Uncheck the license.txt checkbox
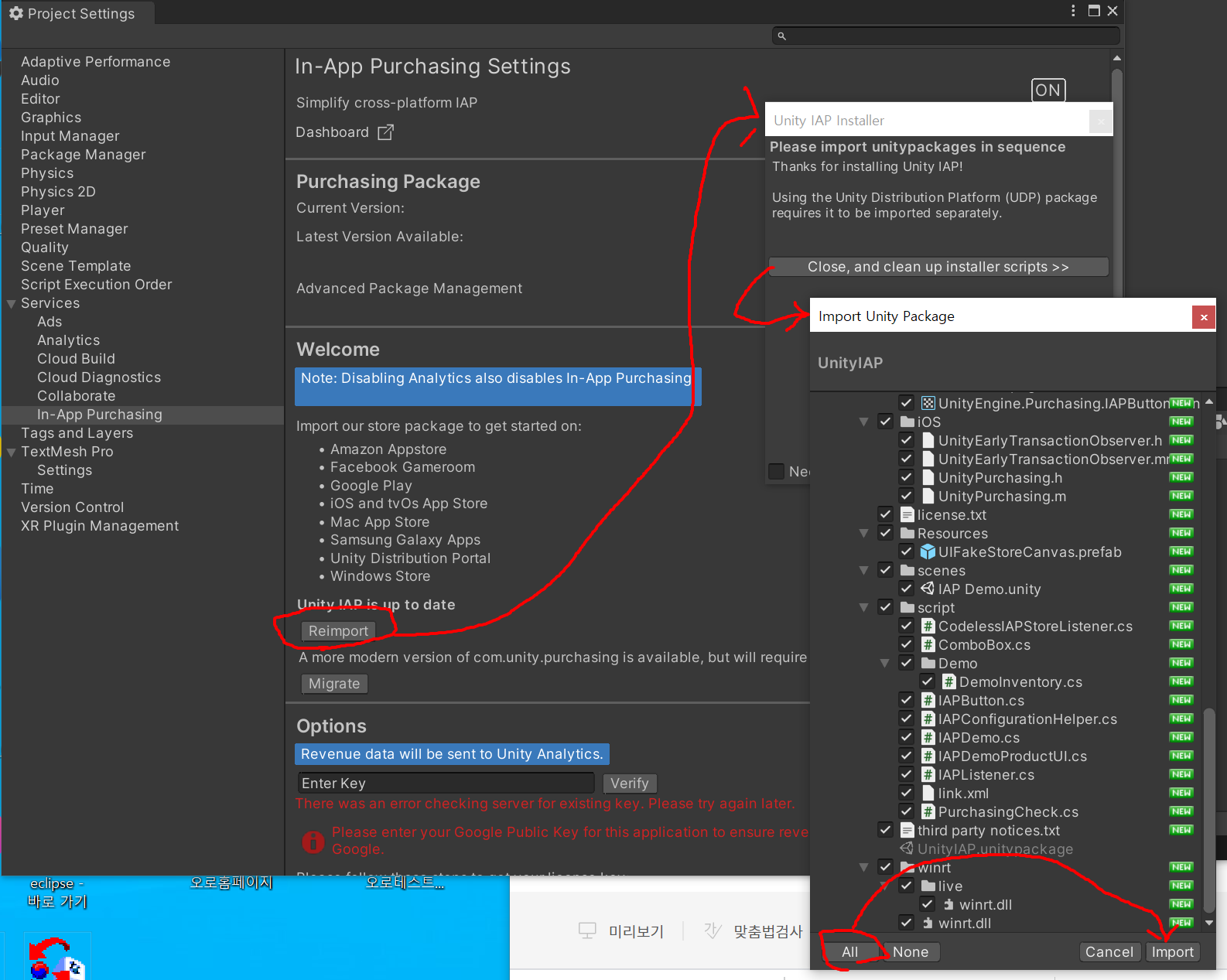This screenshot has width=1227, height=980. point(886,514)
